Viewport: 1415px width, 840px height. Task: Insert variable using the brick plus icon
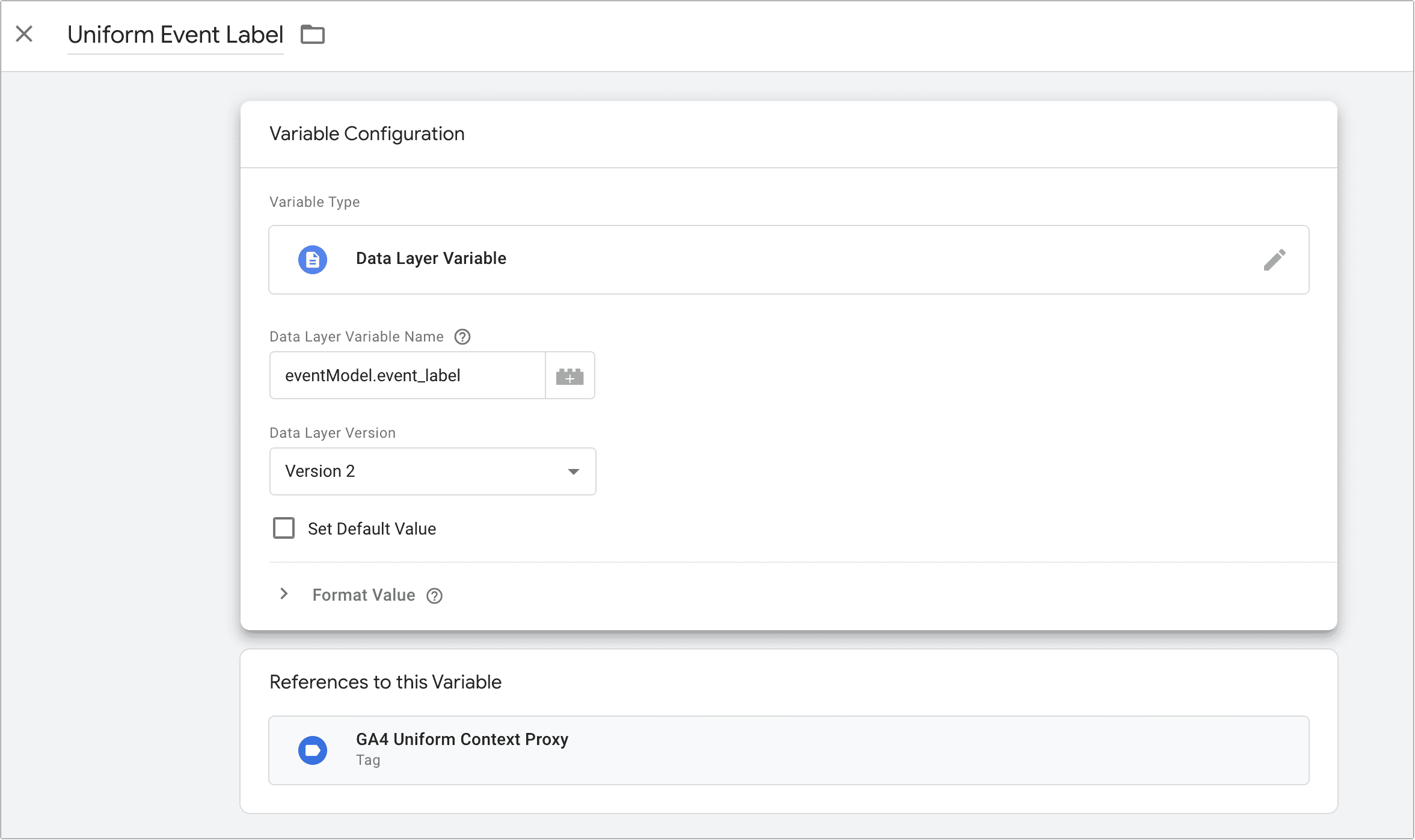[569, 376]
